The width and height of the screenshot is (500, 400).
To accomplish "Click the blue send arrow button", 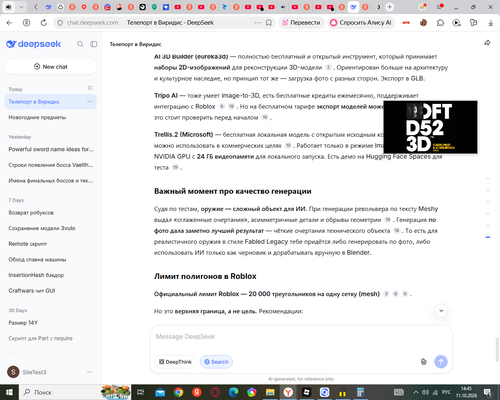I will (441, 362).
